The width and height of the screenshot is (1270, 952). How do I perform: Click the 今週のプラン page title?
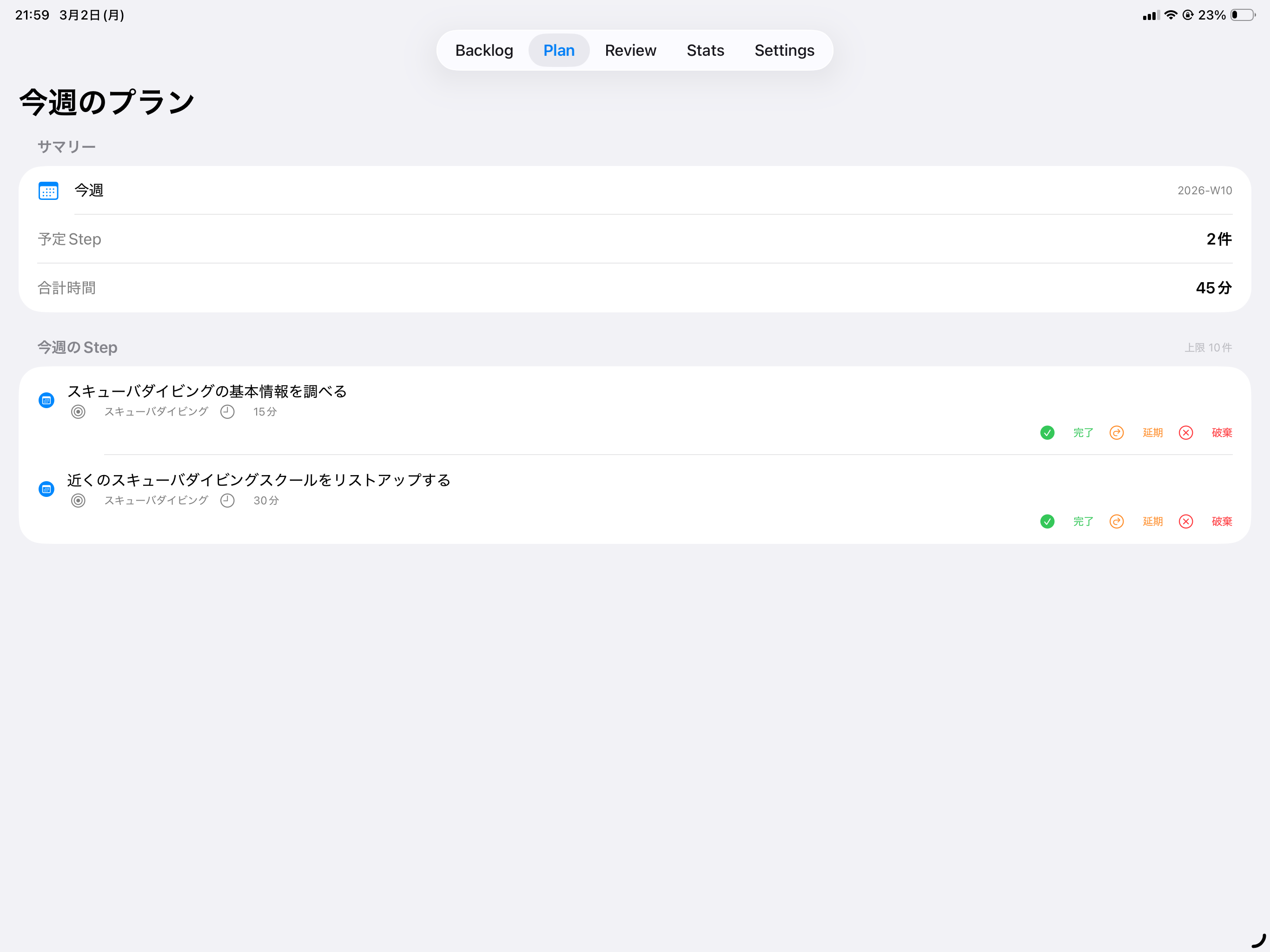pyautogui.click(x=107, y=103)
